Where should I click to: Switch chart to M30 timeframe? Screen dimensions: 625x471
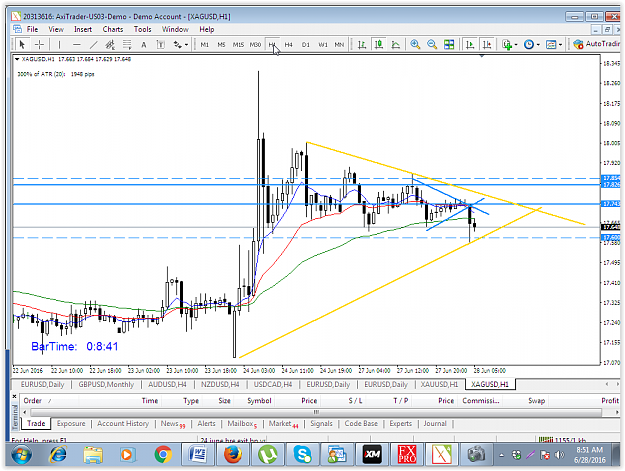[x=255, y=45]
